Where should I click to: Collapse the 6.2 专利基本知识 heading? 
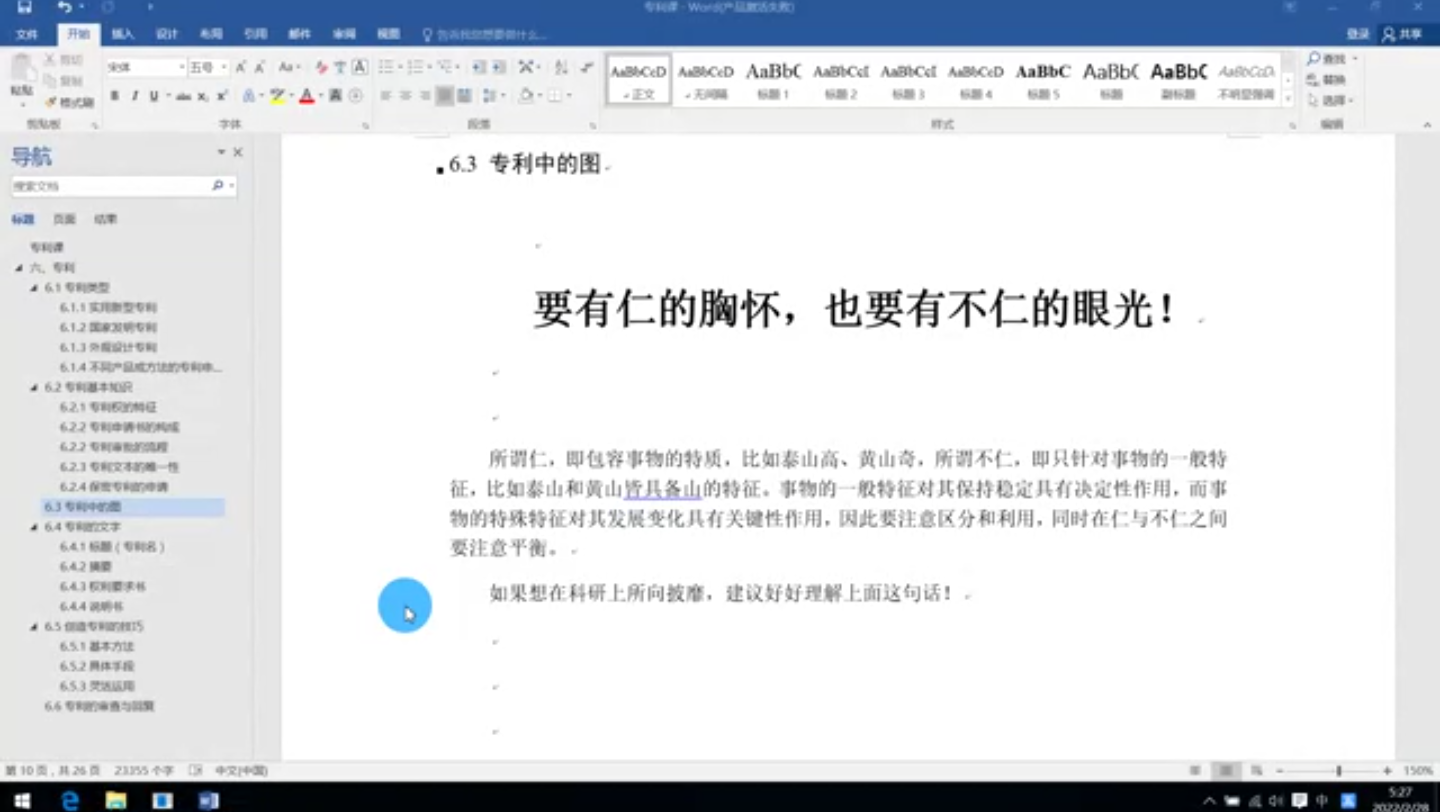(34, 387)
